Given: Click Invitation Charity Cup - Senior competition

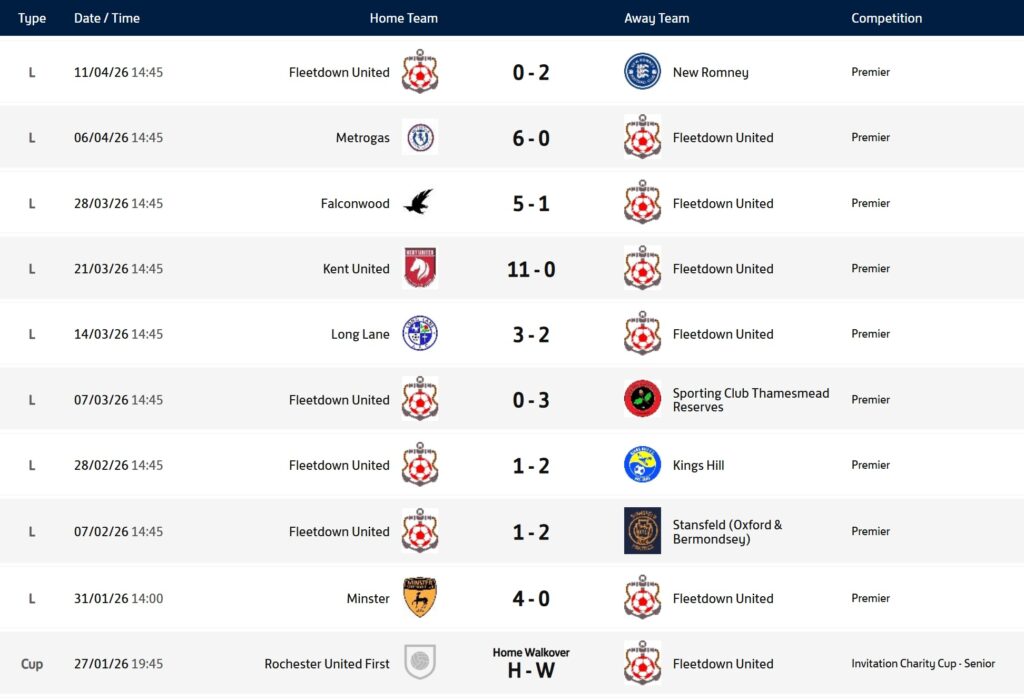Looking at the screenshot, I should click(x=923, y=664).
